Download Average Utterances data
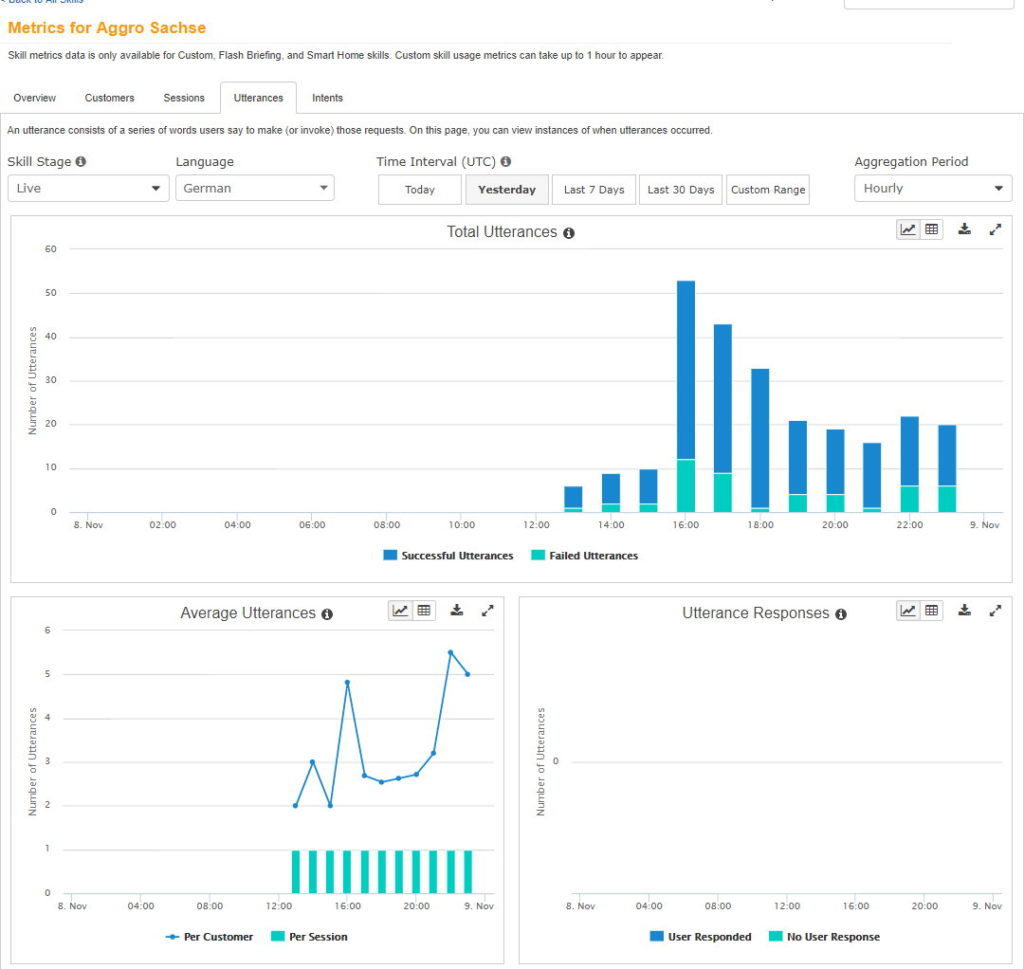 [x=456, y=611]
